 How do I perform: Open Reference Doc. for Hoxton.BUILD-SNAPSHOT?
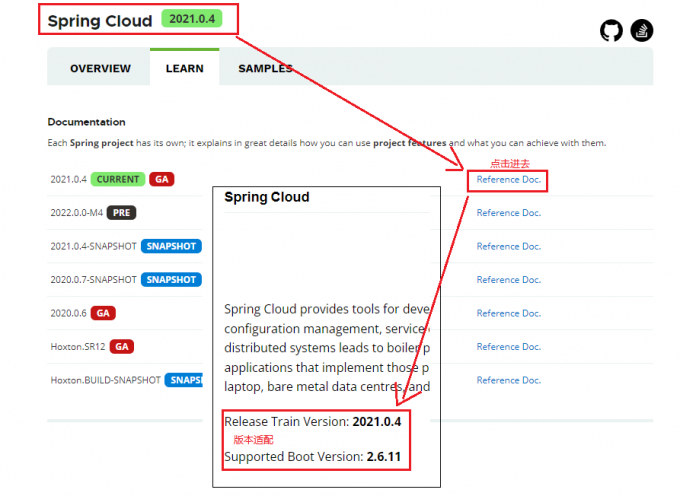(x=509, y=380)
